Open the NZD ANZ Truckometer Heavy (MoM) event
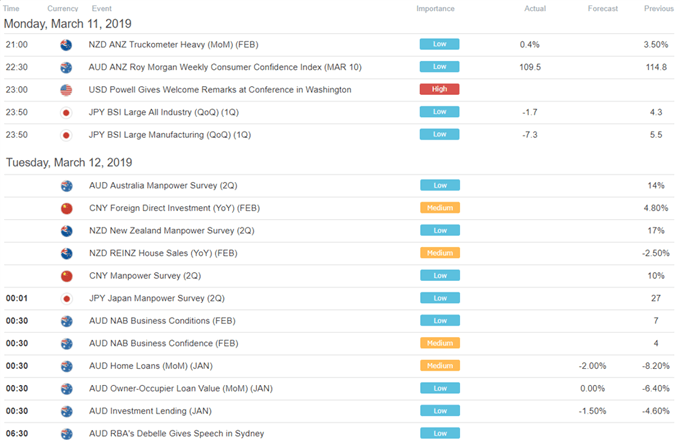Viewport: 680px width, 440px height. click(173, 45)
